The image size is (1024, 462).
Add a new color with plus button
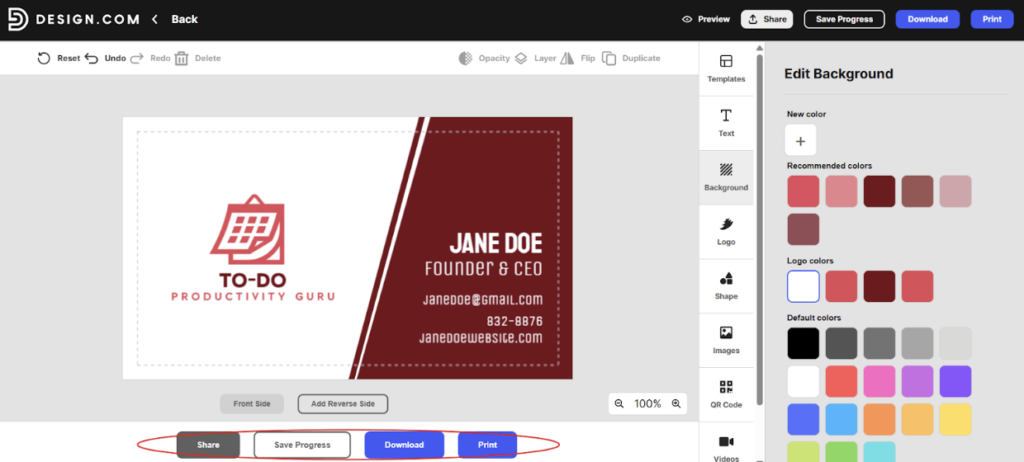800,141
